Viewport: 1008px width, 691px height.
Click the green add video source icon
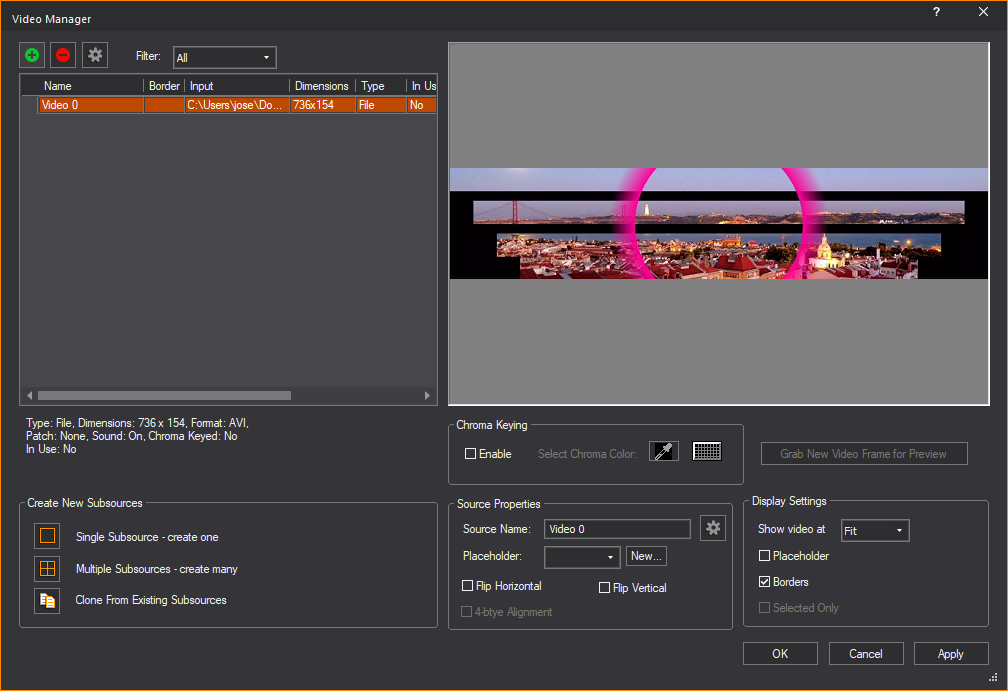(33, 56)
